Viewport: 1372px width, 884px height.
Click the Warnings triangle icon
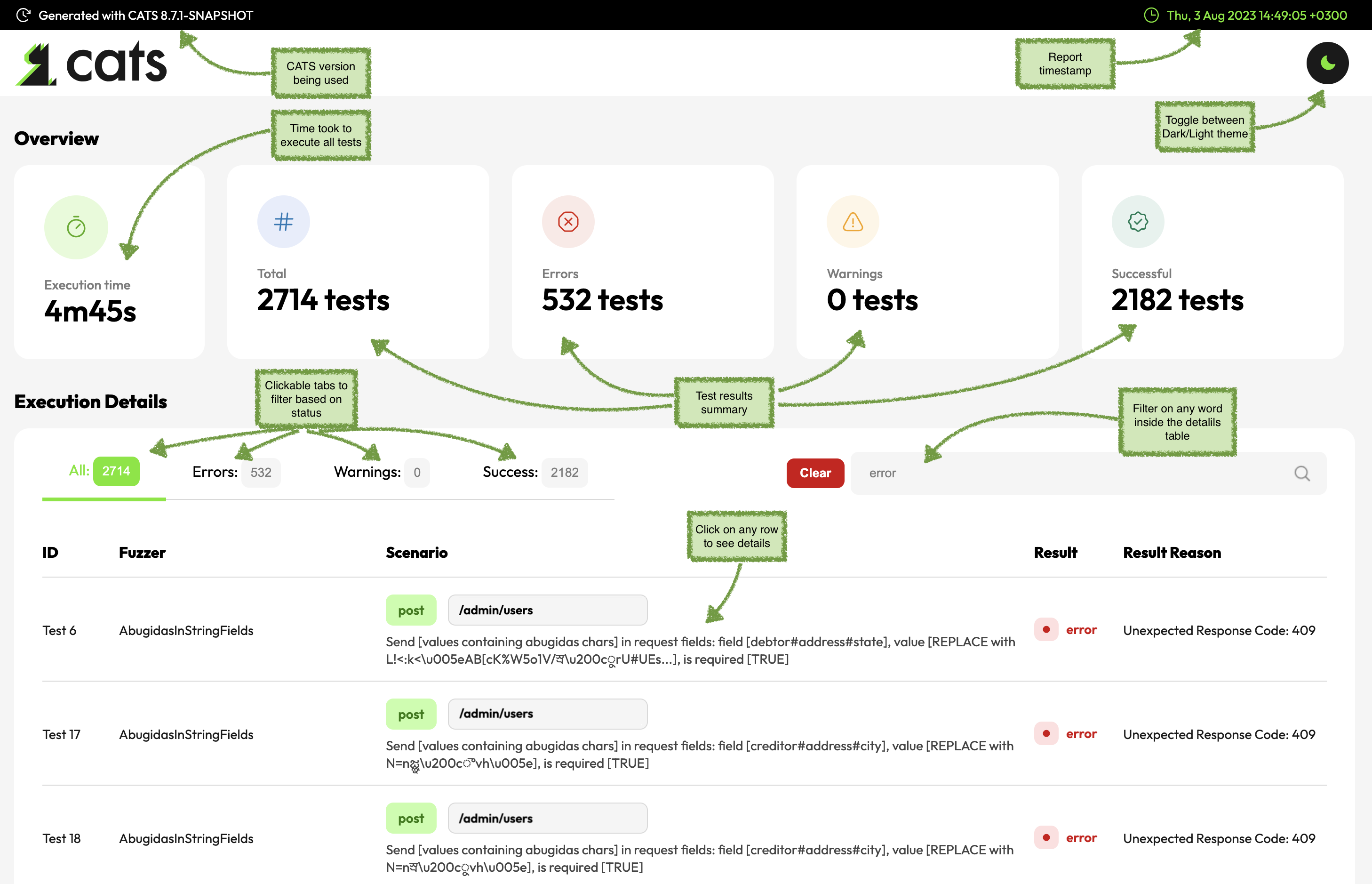pyautogui.click(x=853, y=222)
